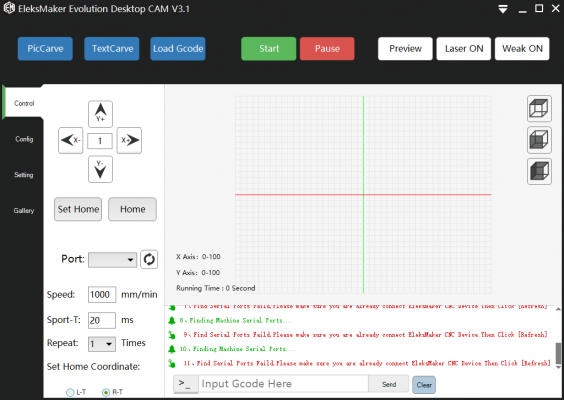Select solid shaded cube view icon

[539, 171]
